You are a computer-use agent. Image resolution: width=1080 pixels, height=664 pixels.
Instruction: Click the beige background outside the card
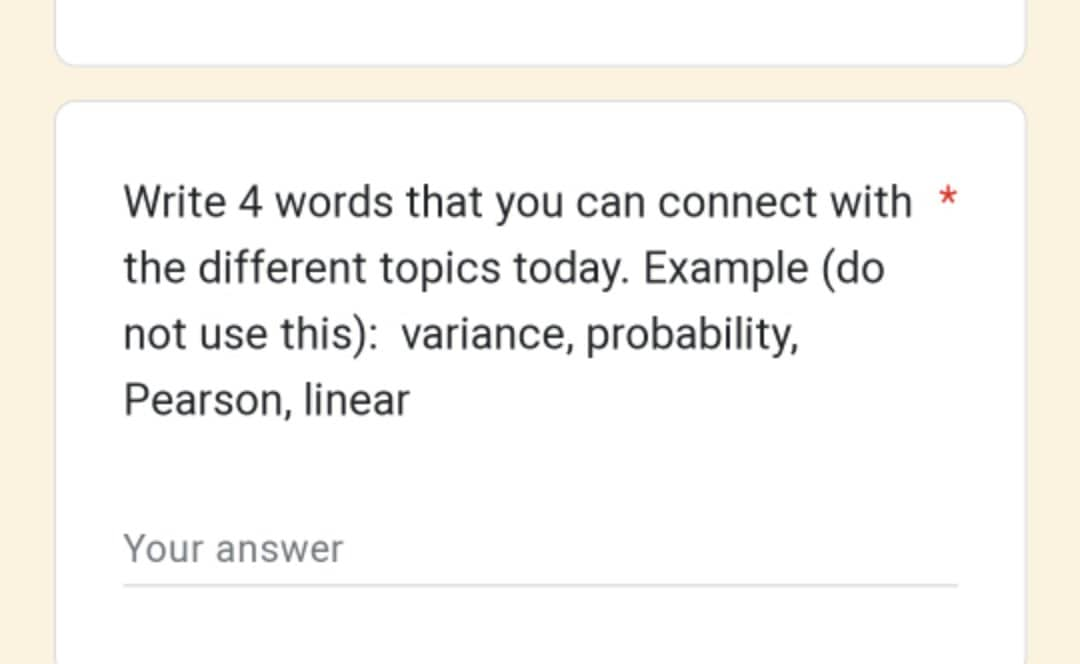click(x=27, y=332)
